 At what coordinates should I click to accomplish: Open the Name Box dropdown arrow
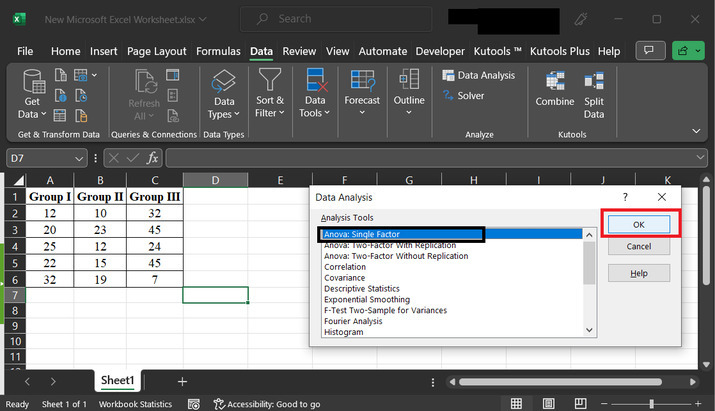pyautogui.click(x=80, y=158)
